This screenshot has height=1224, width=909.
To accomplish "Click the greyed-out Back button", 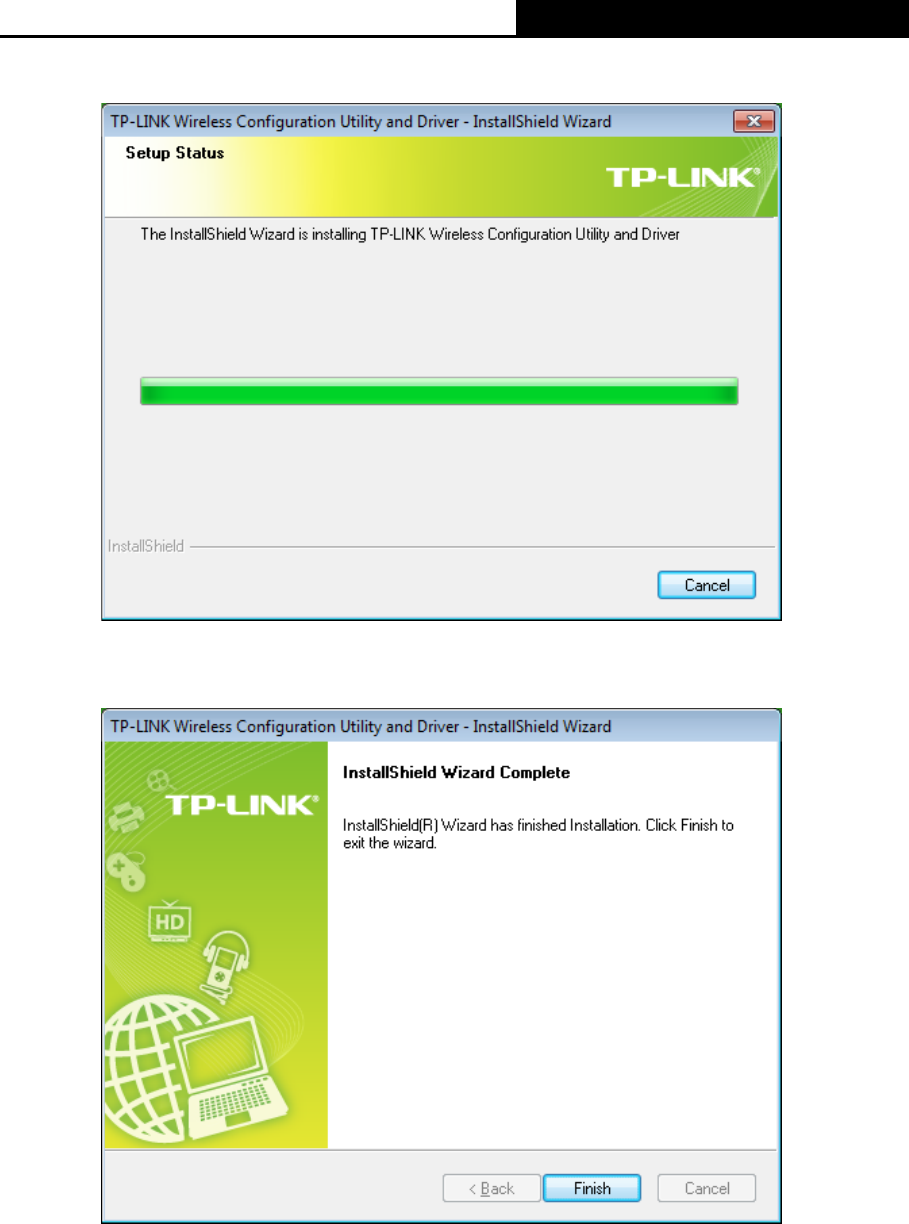I will click(x=492, y=1189).
